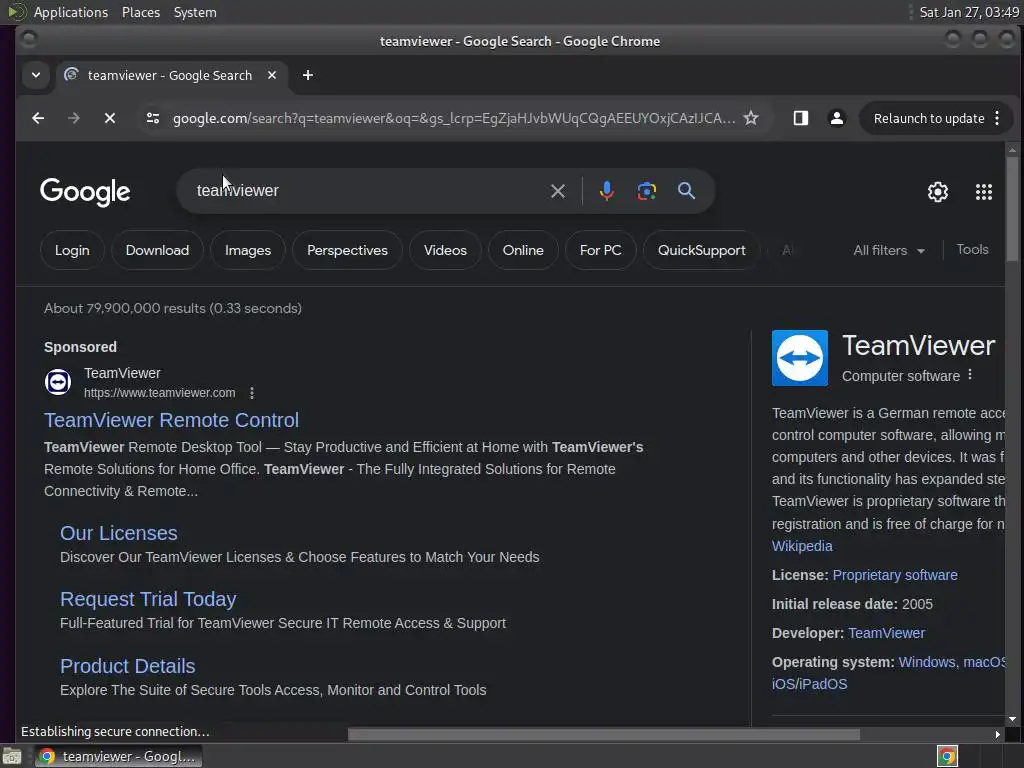
Task: Click the About 79,900,000 results text
Action: [173, 308]
